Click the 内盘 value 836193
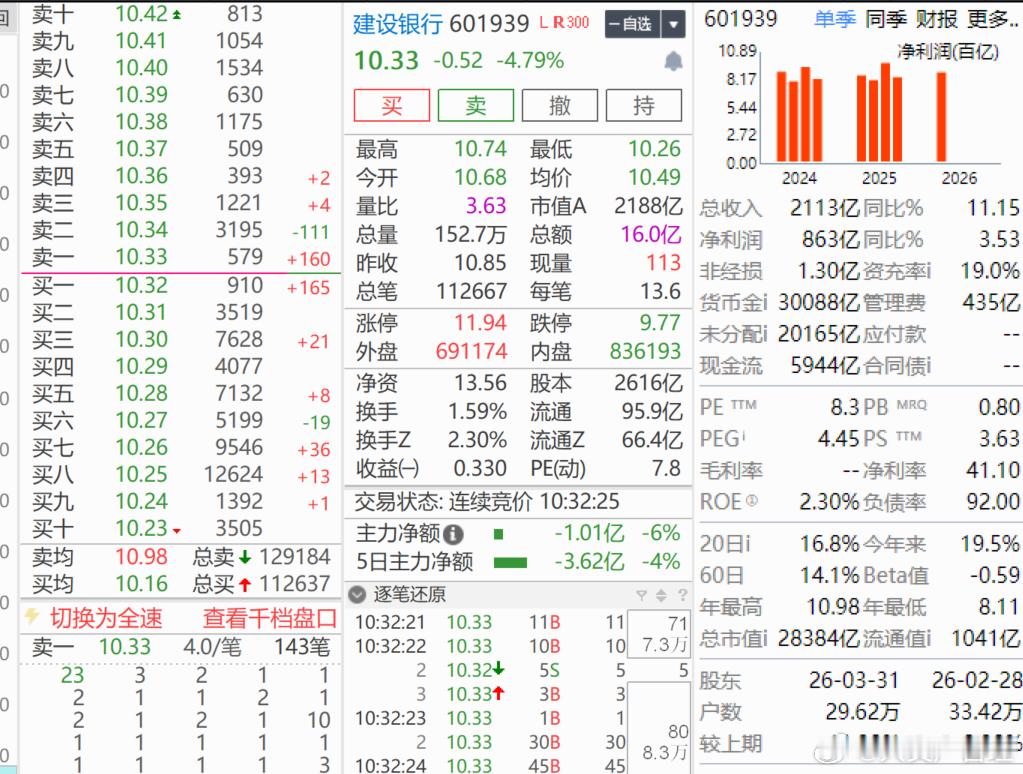Image resolution: width=1023 pixels, height=774 pixels. 645,351
